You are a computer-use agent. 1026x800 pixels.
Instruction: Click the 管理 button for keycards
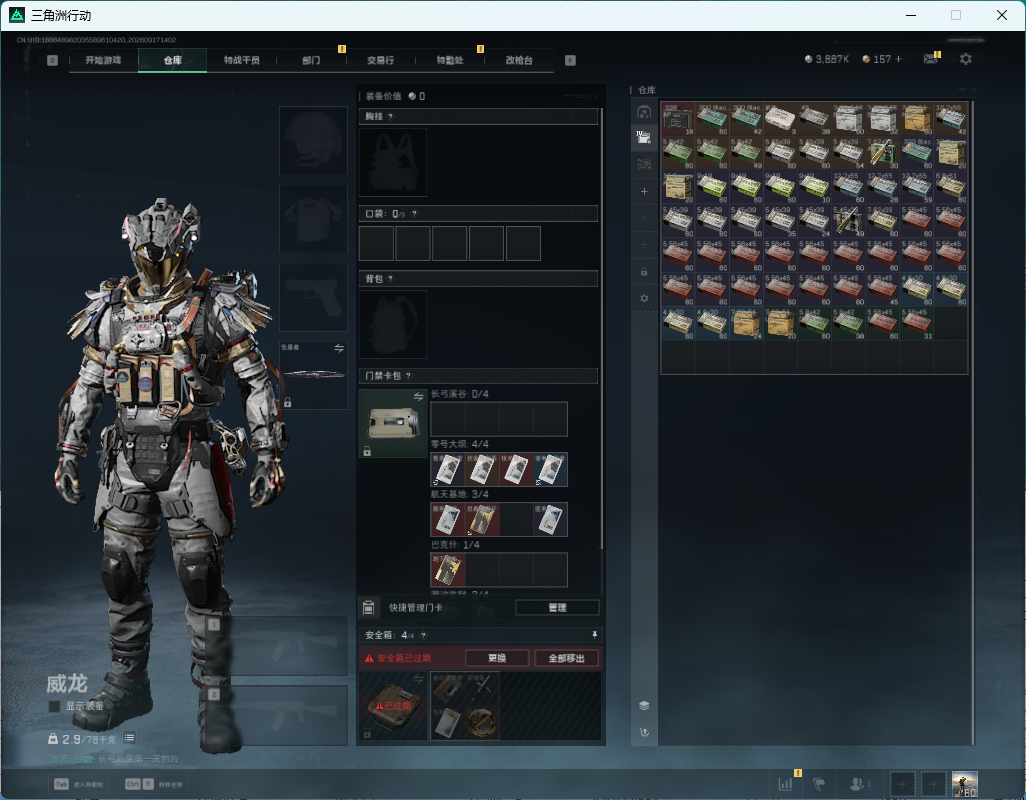[557, 608]
